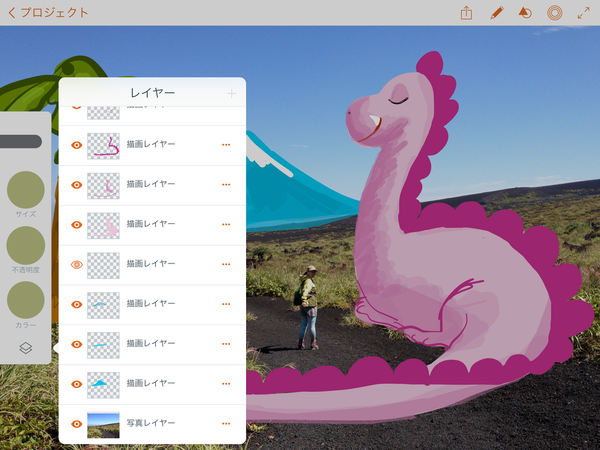Select the 写真レイヤー name label
This screenshot has height=450, width=600.
[151, 423]
